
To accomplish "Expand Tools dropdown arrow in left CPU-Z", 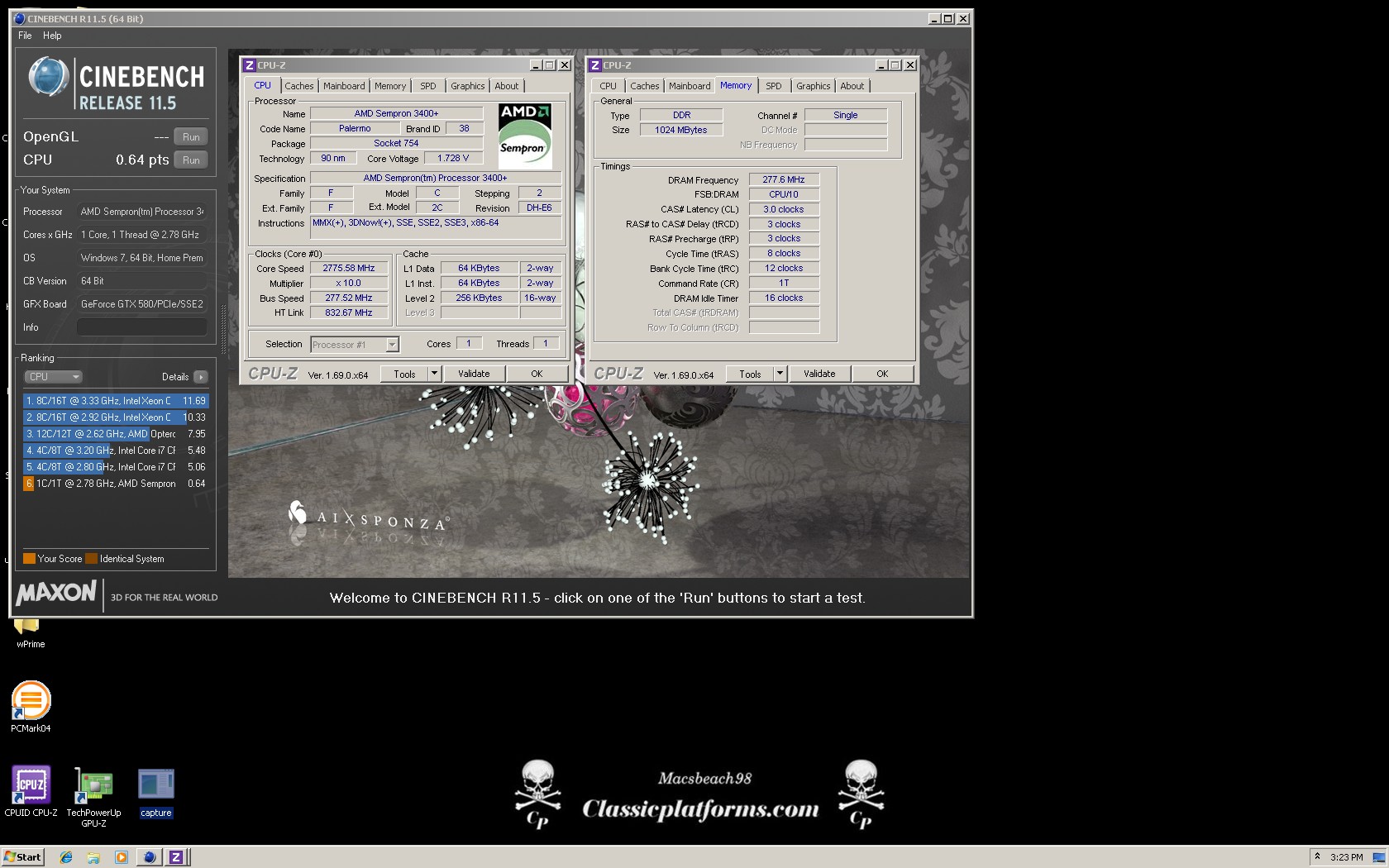I will (434, 374).
